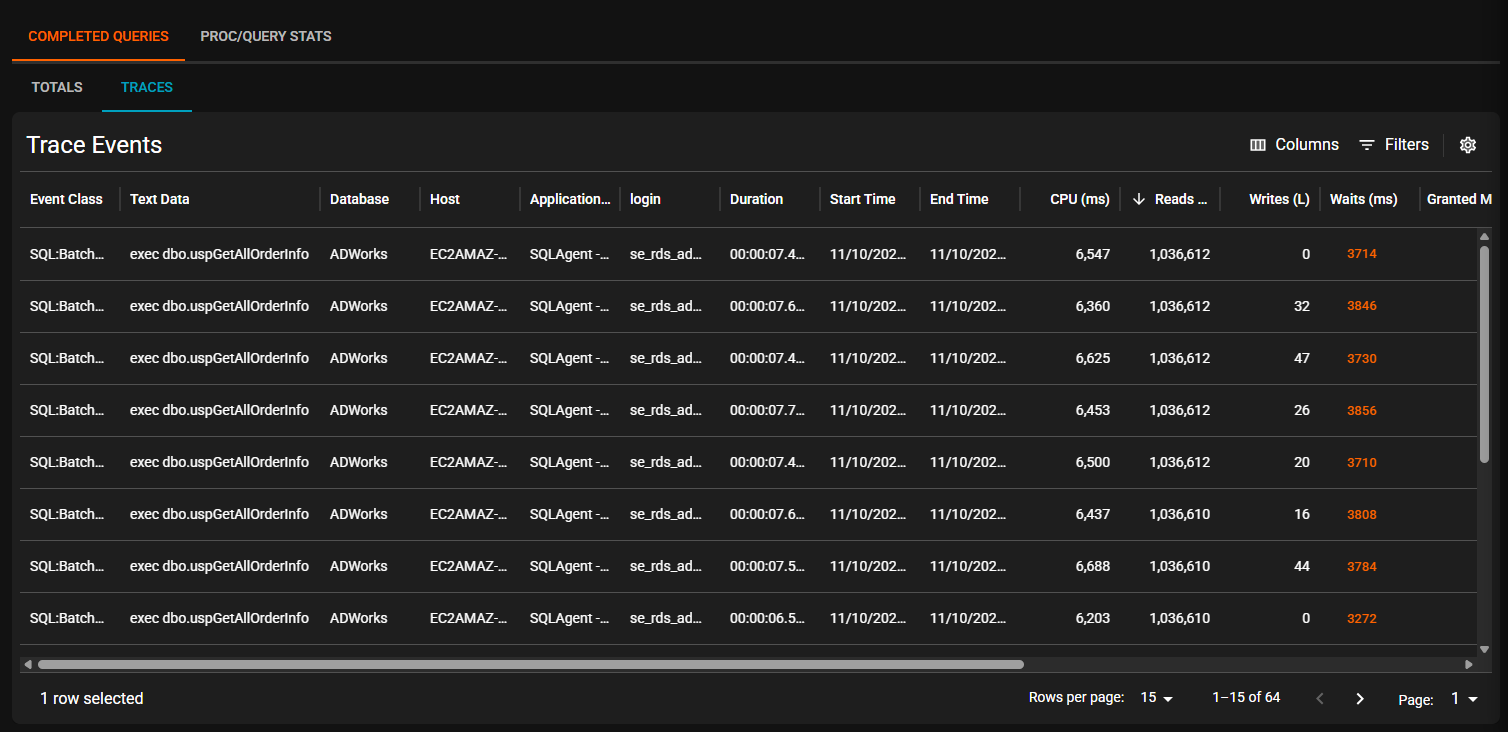Viewport: 1508px width, 732px height.
Task: Open the Rows per page dropdown
Action: pos(1157,698)
